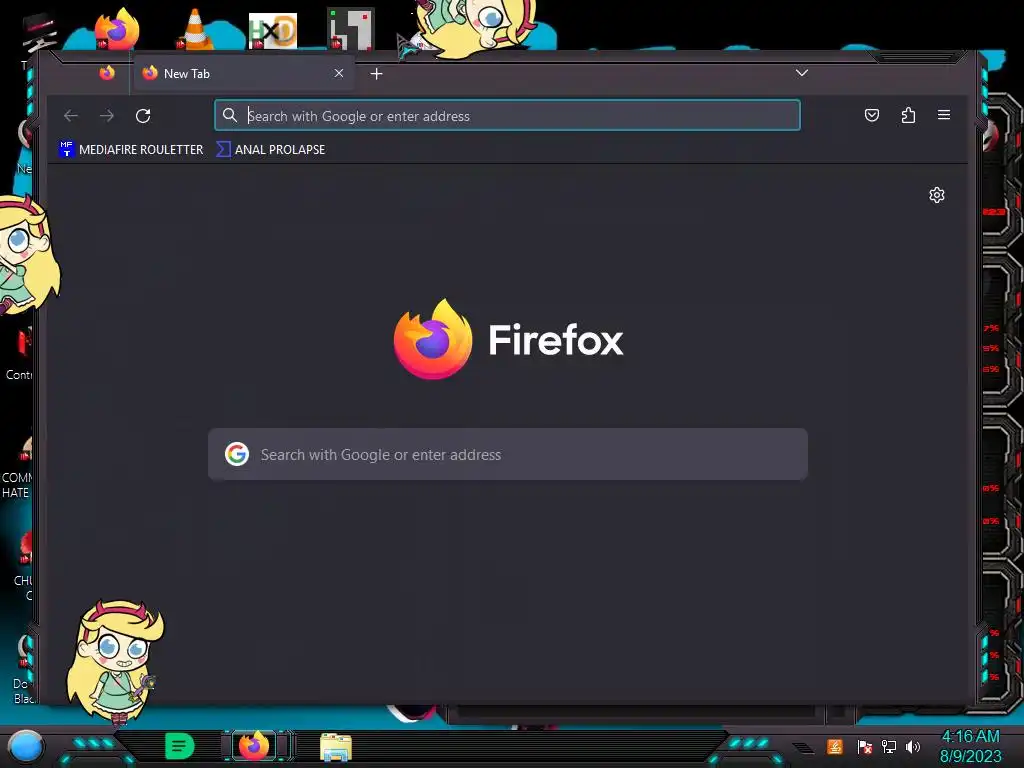The height and width of the screenshot is (768, 1024).
Task: Open MEDIAFIRE ROULETTER bookmark
Action: pyautogui.click(x=131, y=150)
